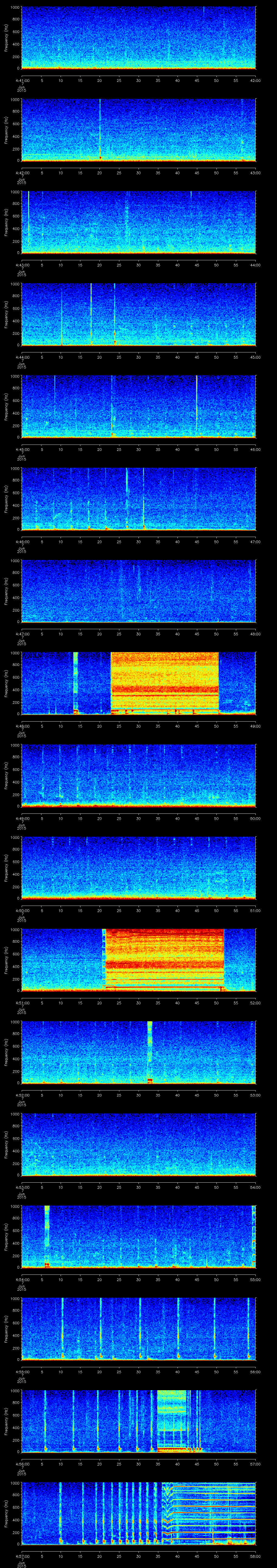This screenshot has width=277, height=1568.
Task: Click "Frequency (Hz)" axis title of 4:48:00 panel
Action: point(6,683)
